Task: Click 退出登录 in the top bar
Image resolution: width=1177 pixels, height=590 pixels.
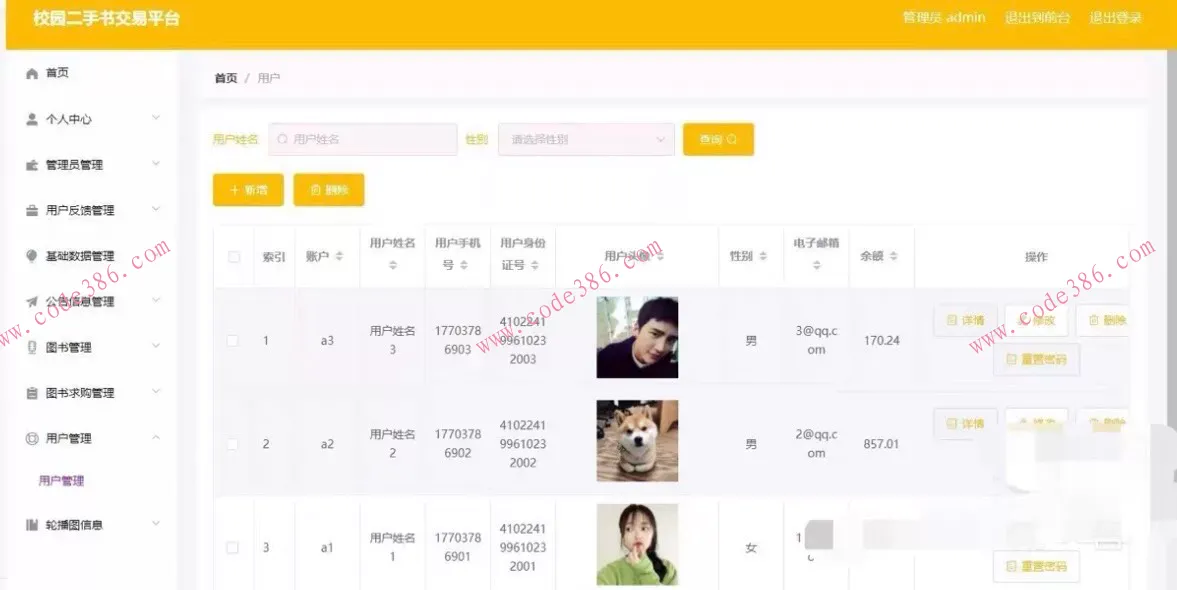Action: pyautogui.click(x=1114, y=18)
